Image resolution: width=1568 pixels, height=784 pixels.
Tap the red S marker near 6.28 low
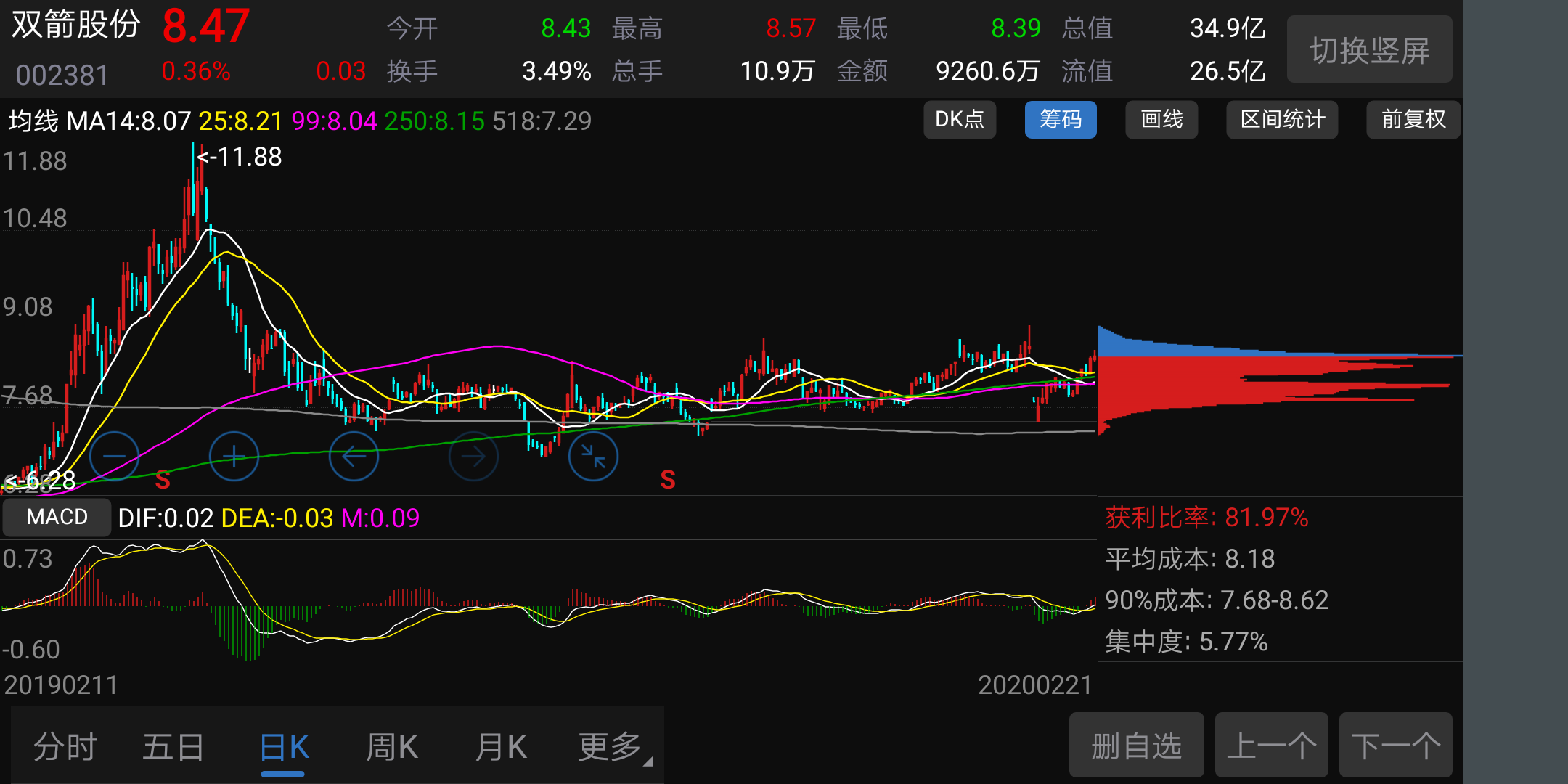tap(163, 480)
